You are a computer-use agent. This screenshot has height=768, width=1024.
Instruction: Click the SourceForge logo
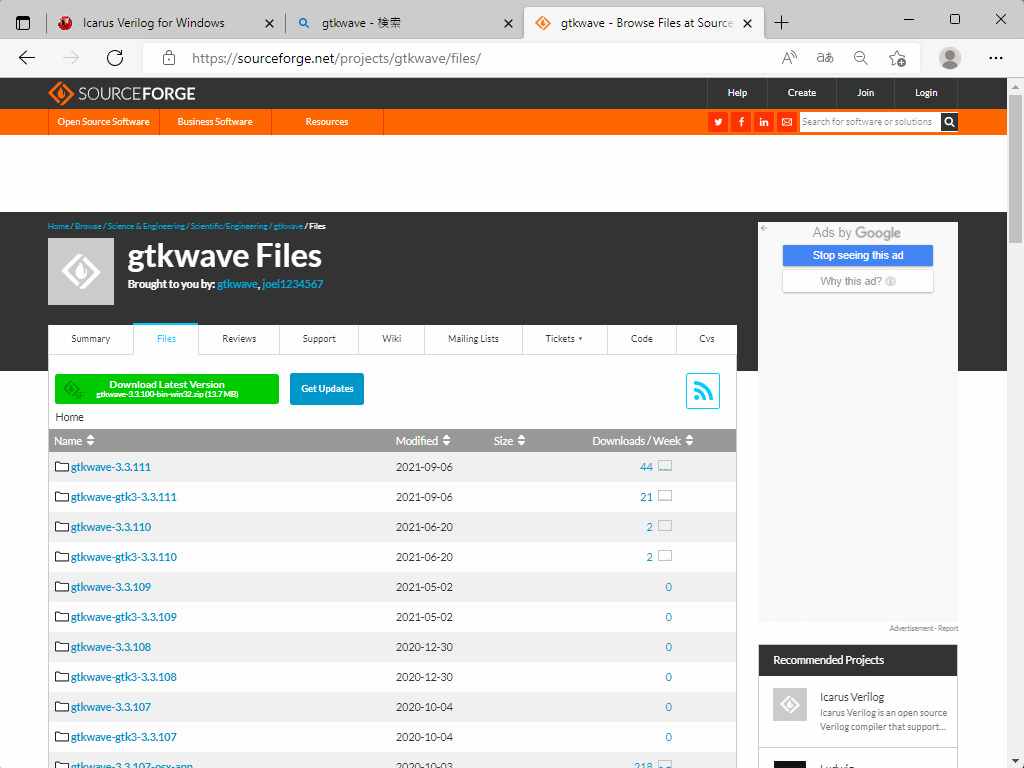(x=121, y=93)
